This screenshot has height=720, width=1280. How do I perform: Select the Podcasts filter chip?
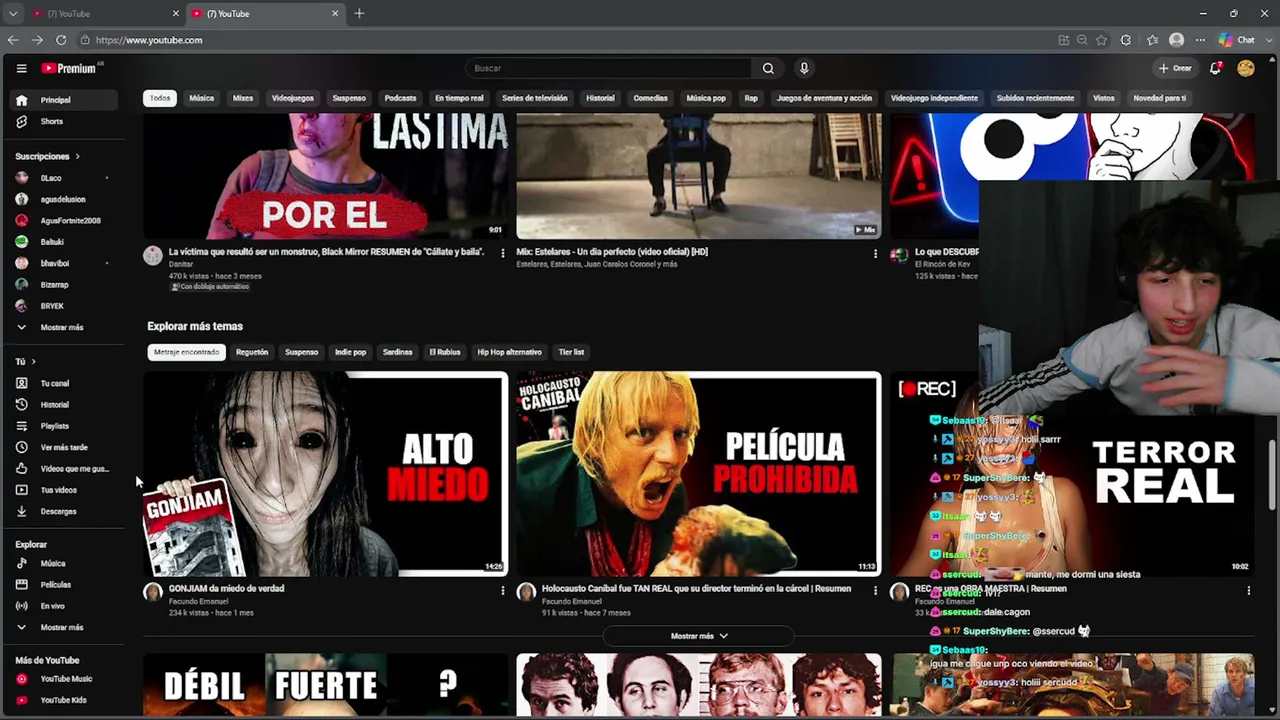pyautogui.click(x=400, y=98)
